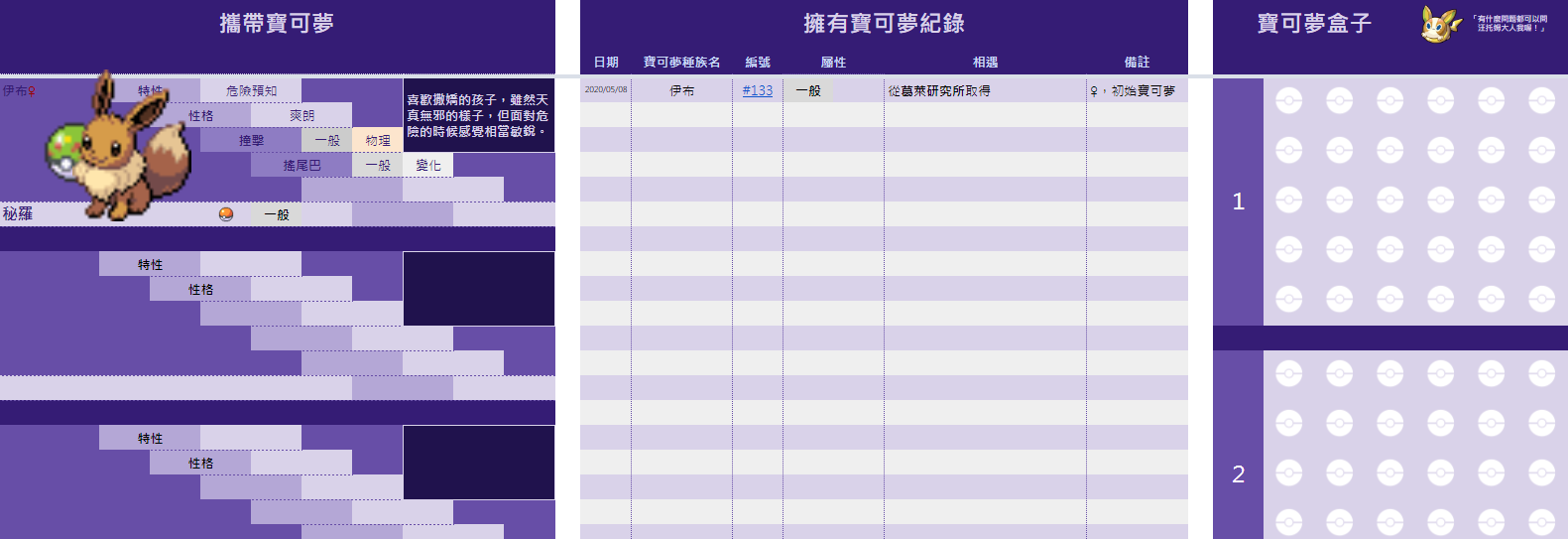Select the 寶可夢種族名 column header
Screen dimensions: 1568x539
pyautogui.click(x=682, y=62)
